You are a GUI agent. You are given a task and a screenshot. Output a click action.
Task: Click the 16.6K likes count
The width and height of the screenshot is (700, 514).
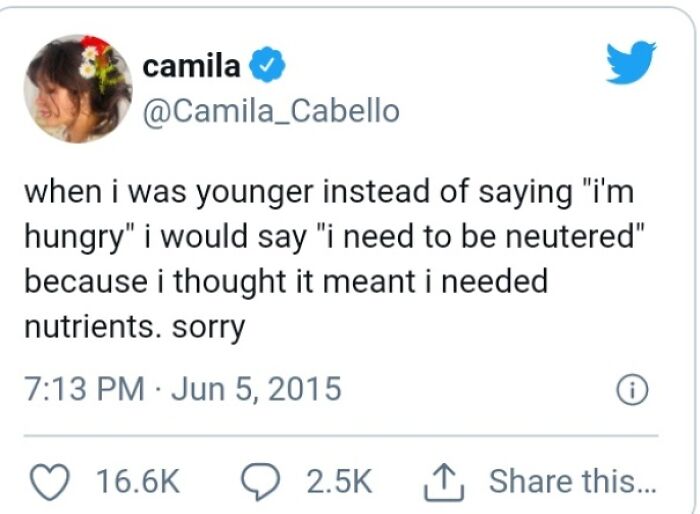click(138, 481)
